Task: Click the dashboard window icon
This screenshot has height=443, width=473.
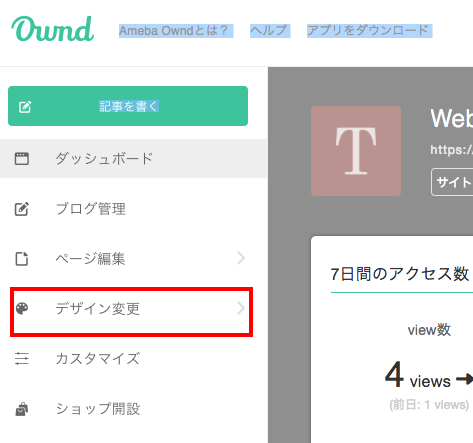Action: 22,159
